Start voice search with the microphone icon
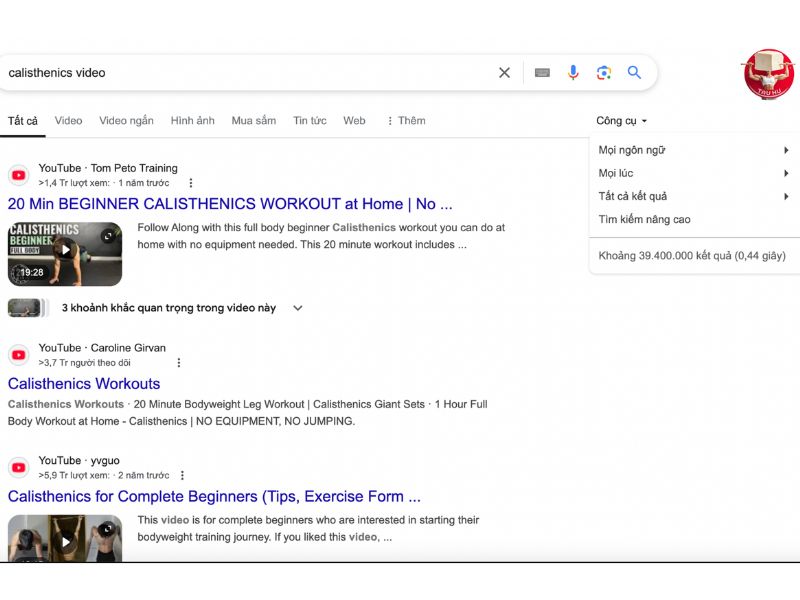Screen dimensions: 800x600 pos(573,72)
